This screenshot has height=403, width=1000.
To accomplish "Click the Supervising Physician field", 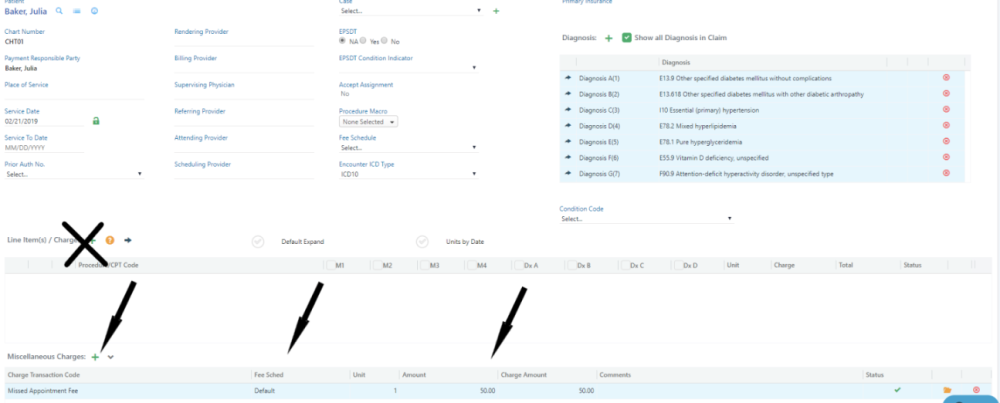I will pyautogui.click(x=244, y=94).
